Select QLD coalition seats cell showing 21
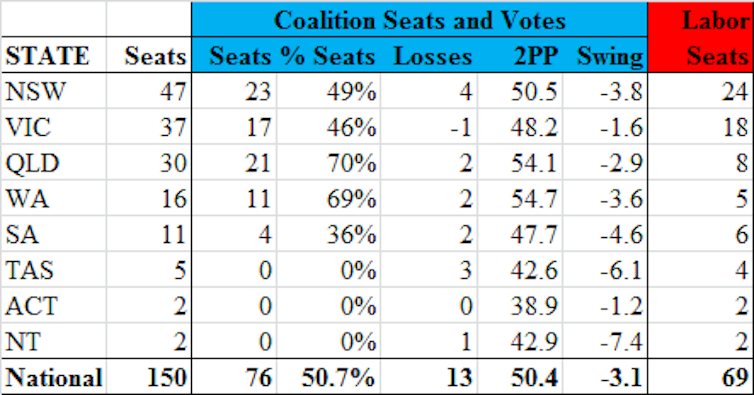Screen dimensions: 754x395 coord(257,163)
